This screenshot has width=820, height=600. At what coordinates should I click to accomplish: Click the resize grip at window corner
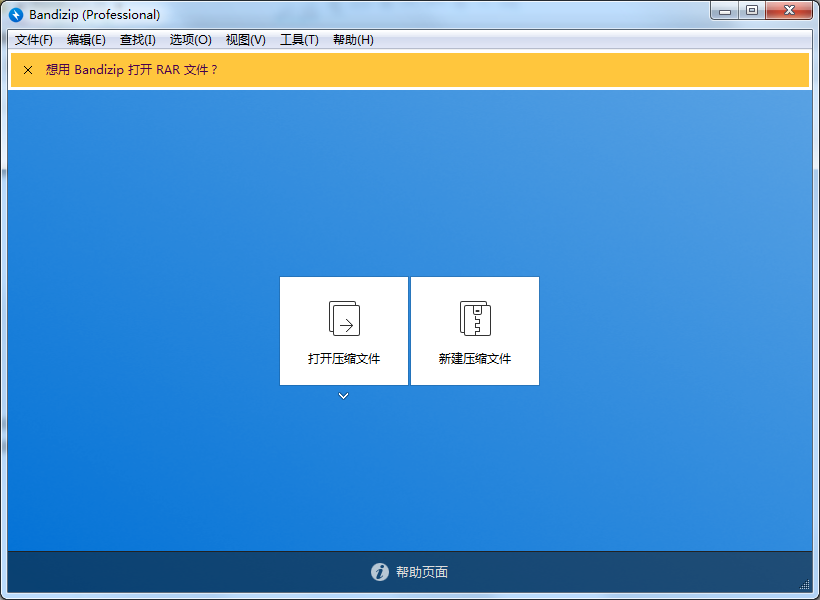coord(805,584)
